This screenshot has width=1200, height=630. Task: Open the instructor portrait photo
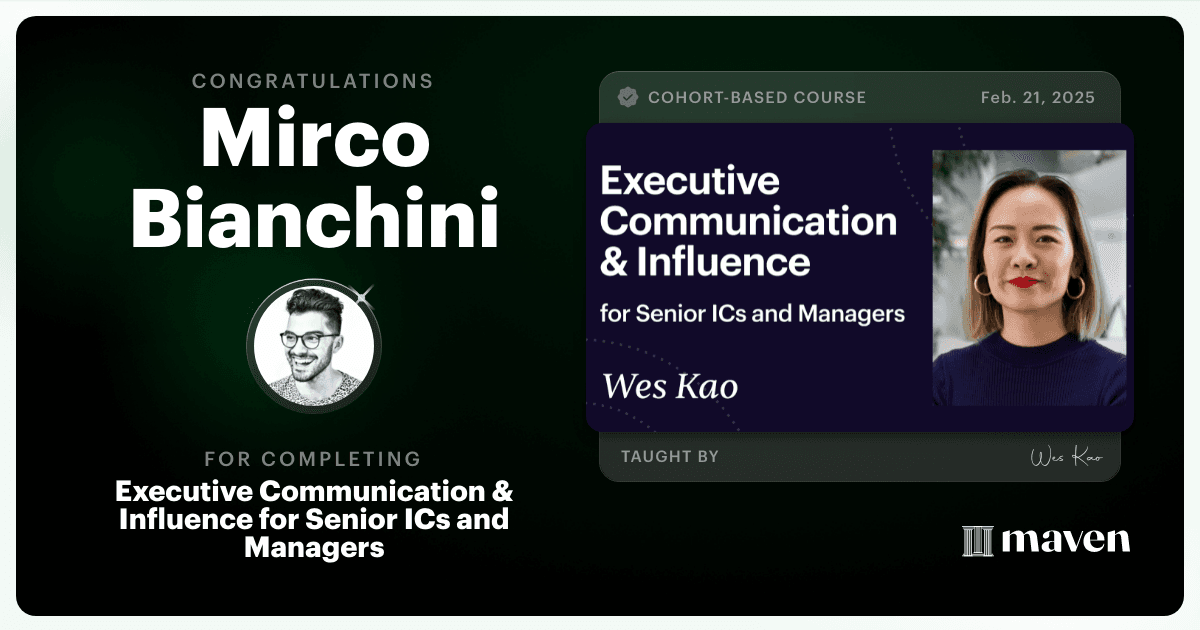point(1029,278)
